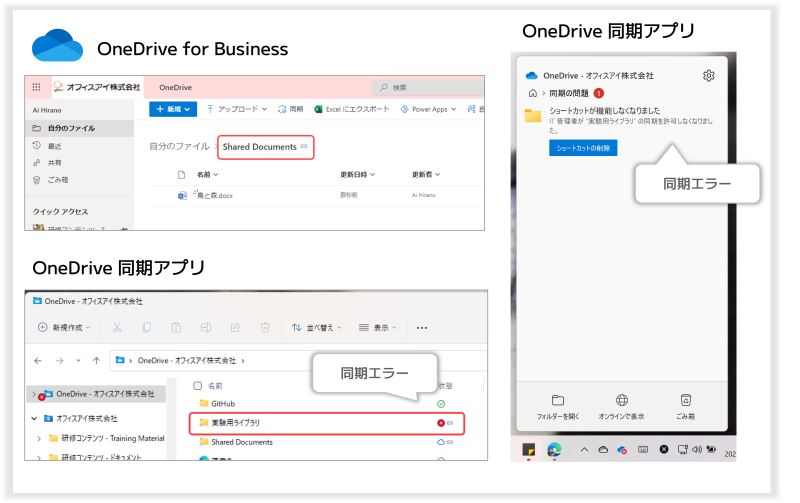Open the 並べ替え sort dropdown

316,328
